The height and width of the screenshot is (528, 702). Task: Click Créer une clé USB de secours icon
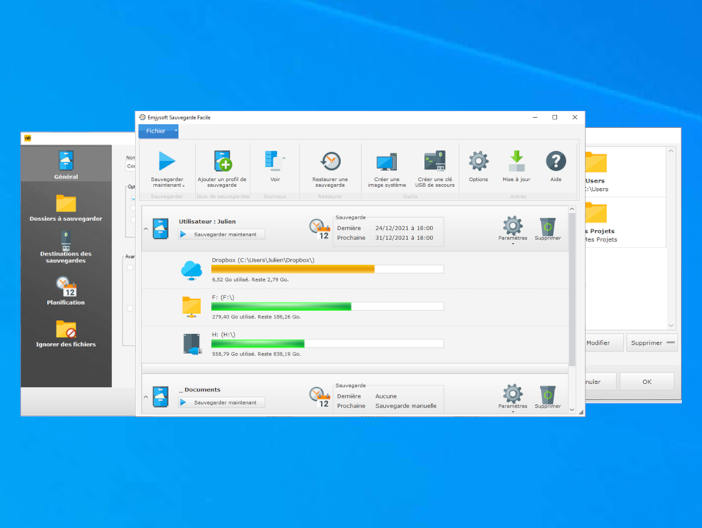435,161
